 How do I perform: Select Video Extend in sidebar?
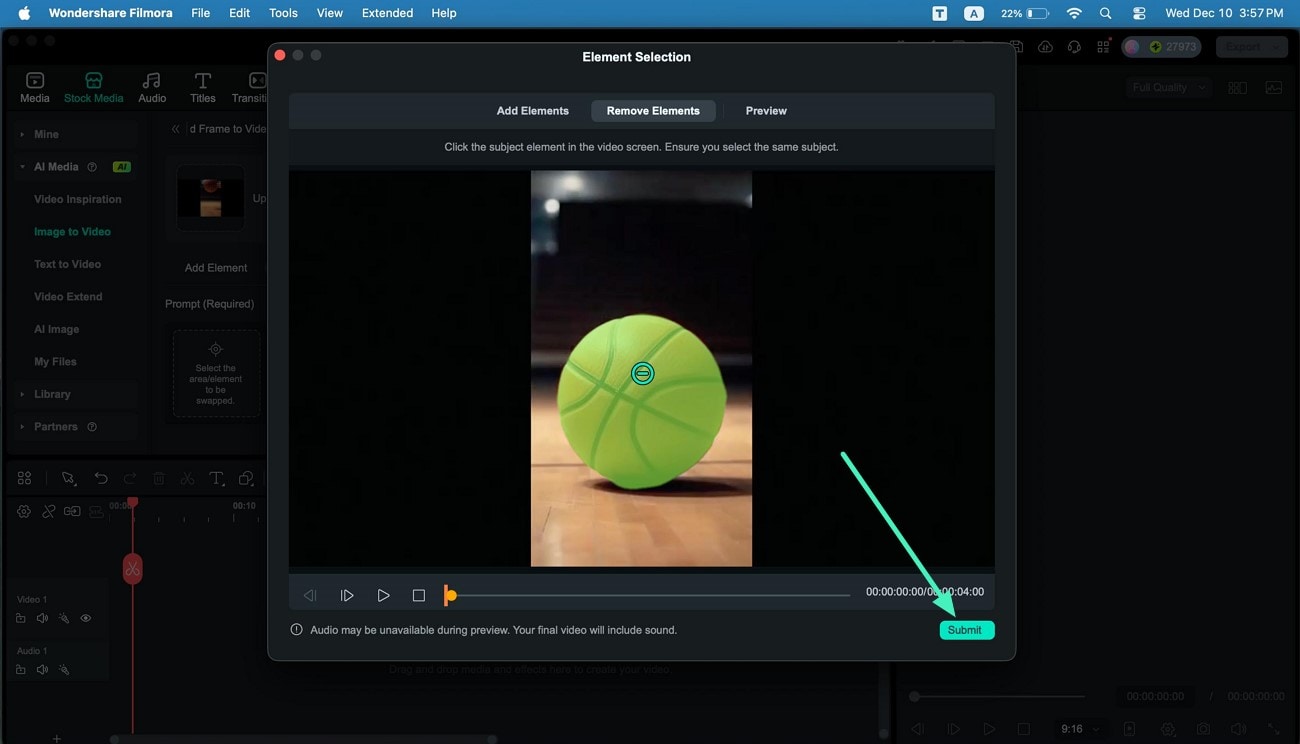[68, 297]
